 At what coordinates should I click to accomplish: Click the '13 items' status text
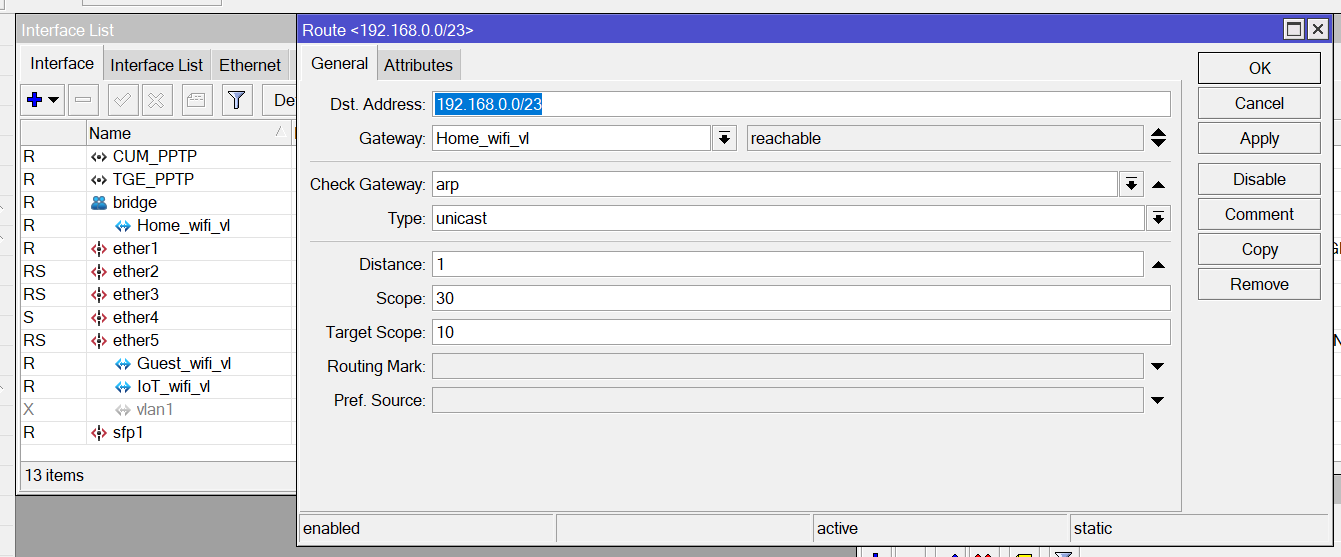(x=55, y=475)
